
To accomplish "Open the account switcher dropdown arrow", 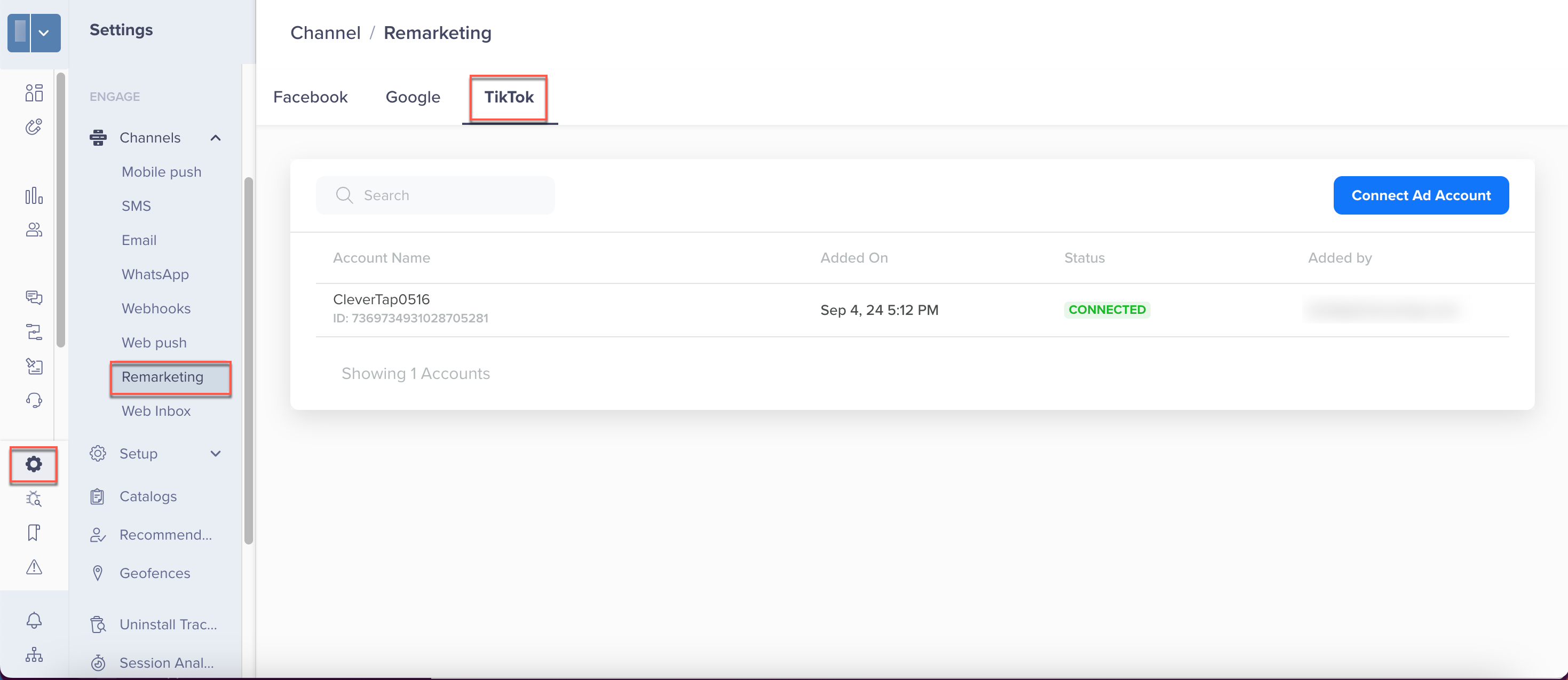I will [44, 33].
